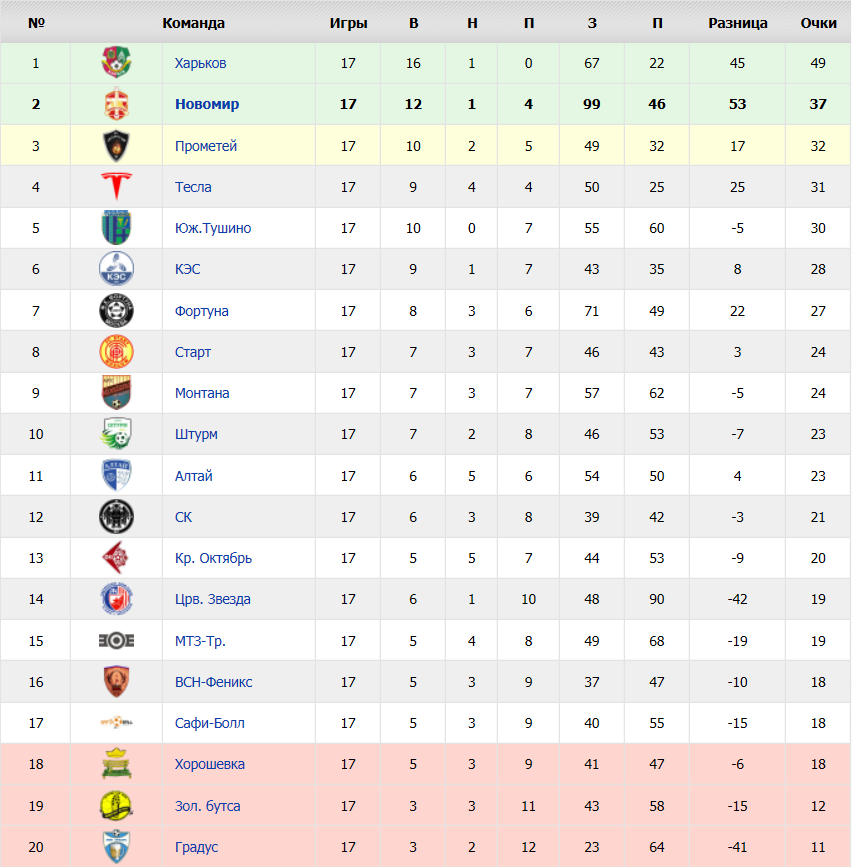Viewport: 852px width, 867px height.
Task: Click the red Тесла logo
Action: (x=116, y=186)
